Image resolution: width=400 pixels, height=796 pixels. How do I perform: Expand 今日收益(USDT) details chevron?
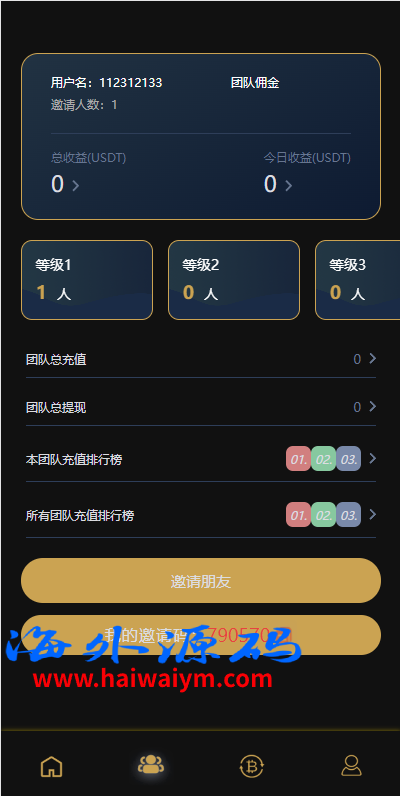pos(288,186)
